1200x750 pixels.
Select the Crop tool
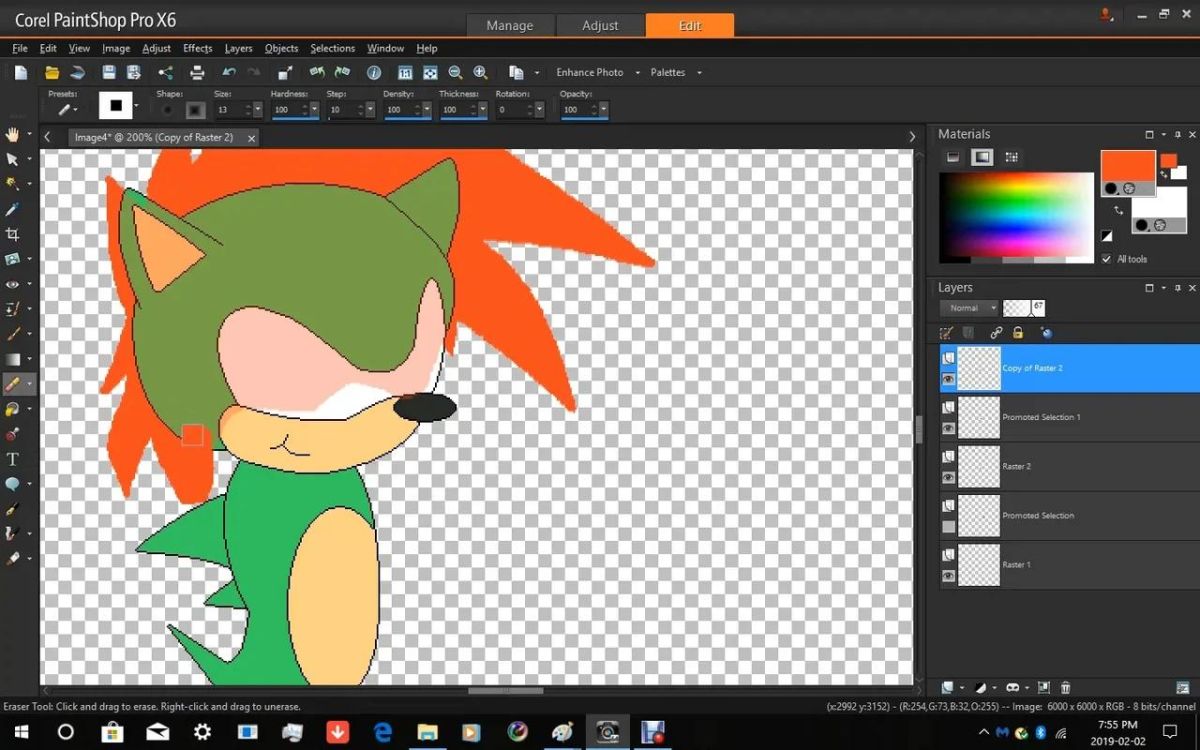[13, 234]
